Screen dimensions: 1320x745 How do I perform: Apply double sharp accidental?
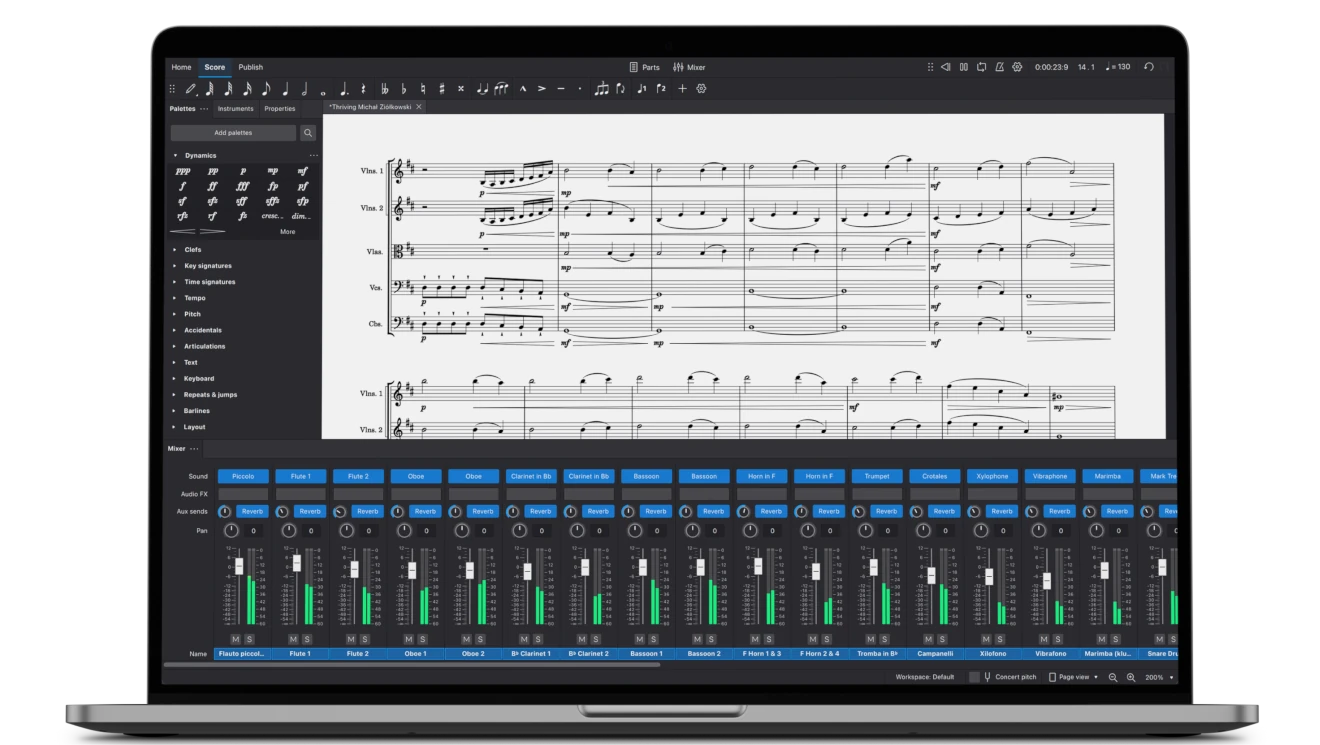click(461, 88)
